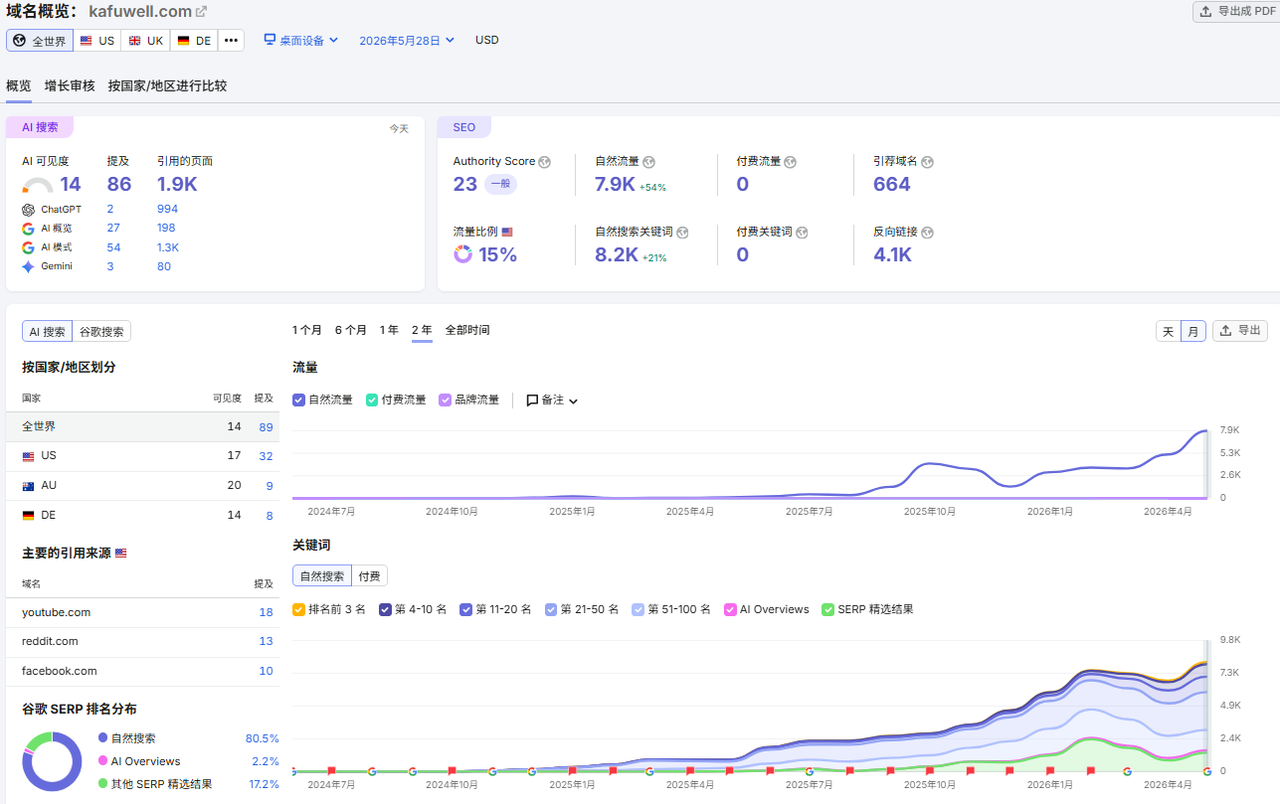The image size is (1280, 804).
Task: Switch to the 增长审核 tab
Action: tap(70, 86)
